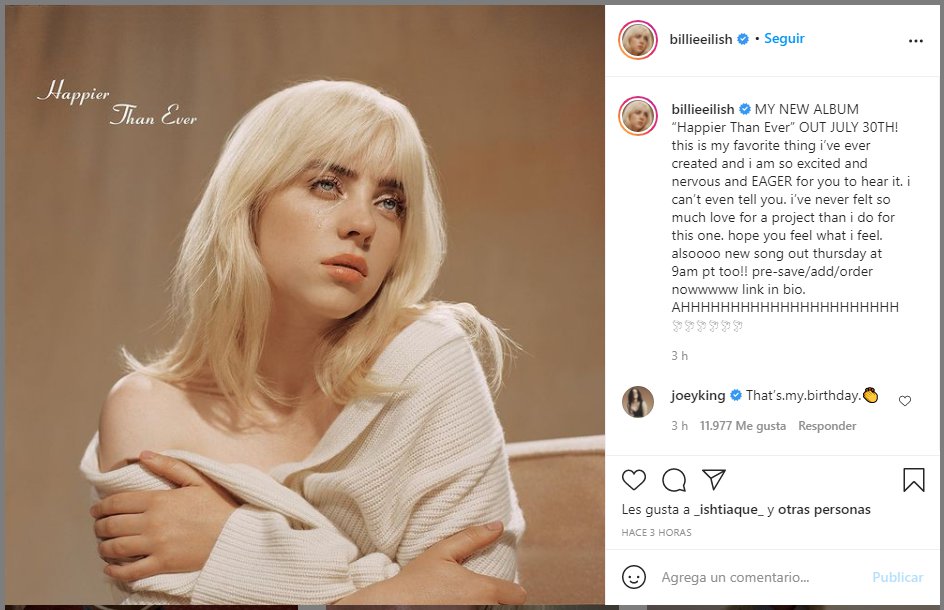
Task: Save the post with the bookmark icon
Action: tap(913, 480)
